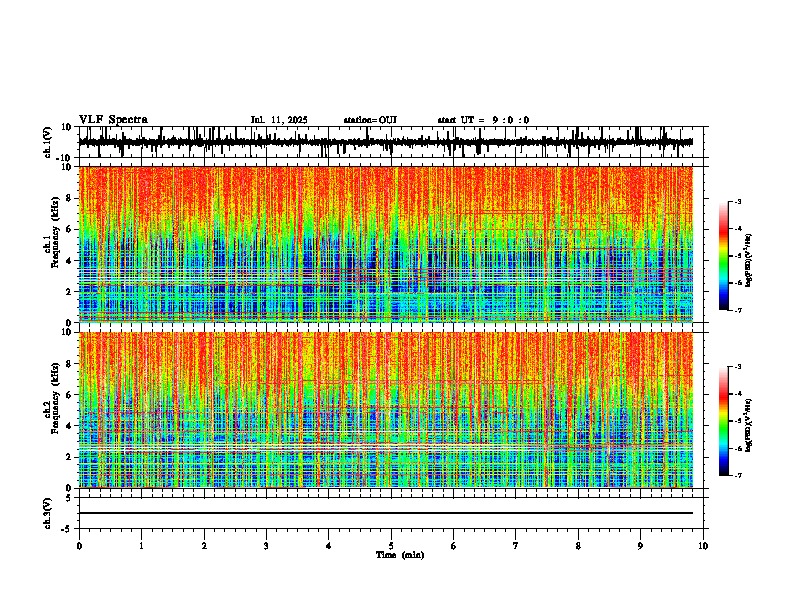Select the date text "Jul. 11, 2025"
This screenshot has width=792, height=612.
coord(279,120)
